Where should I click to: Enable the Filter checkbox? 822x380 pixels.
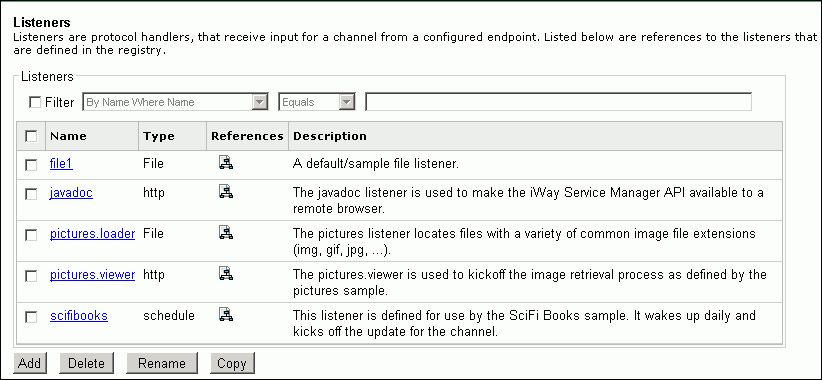35,102
